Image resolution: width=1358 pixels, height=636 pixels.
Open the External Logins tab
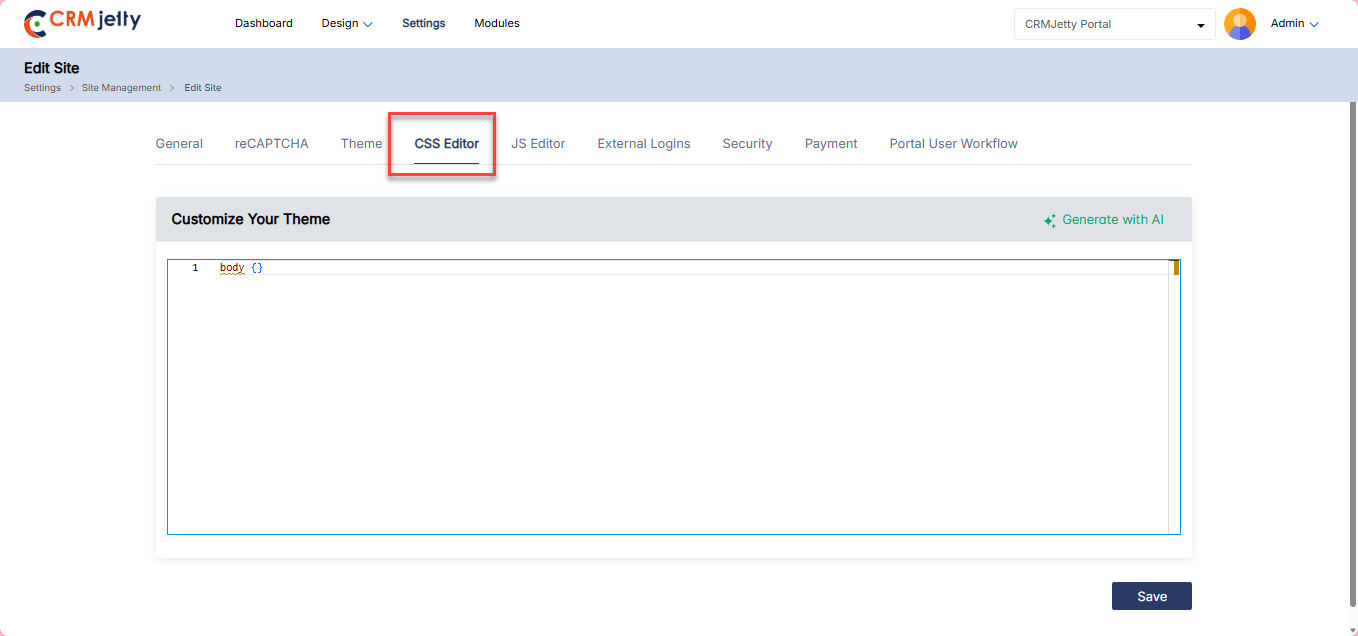[644, 144]
